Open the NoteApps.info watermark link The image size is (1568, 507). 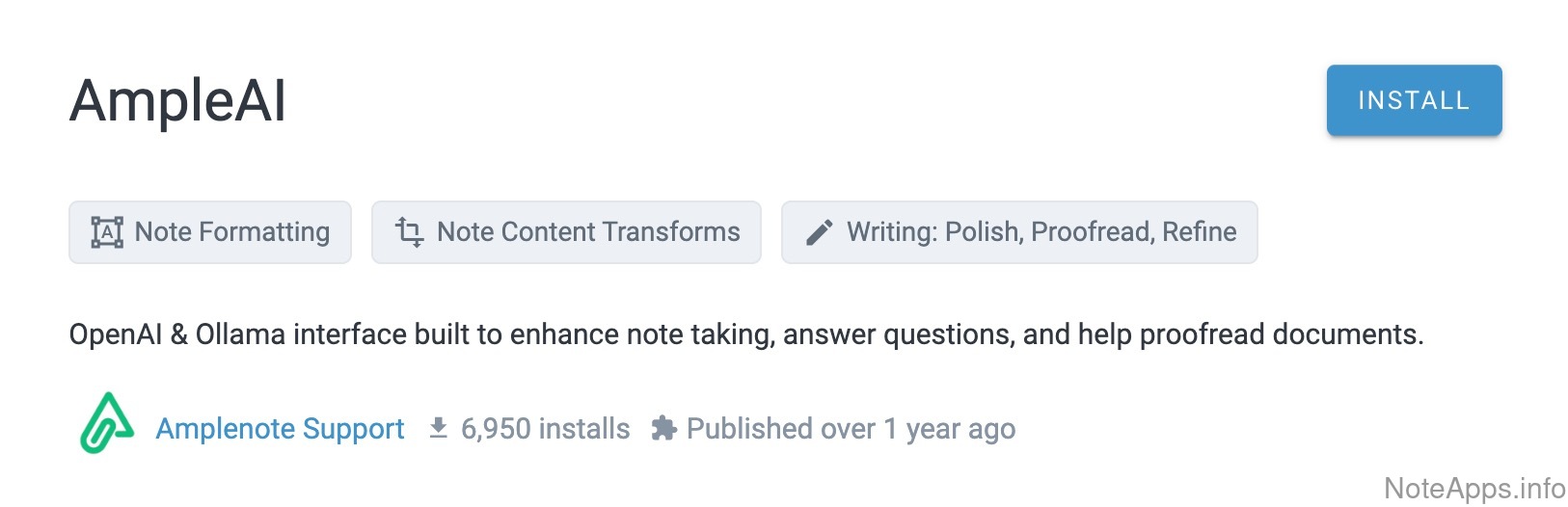1474,489
